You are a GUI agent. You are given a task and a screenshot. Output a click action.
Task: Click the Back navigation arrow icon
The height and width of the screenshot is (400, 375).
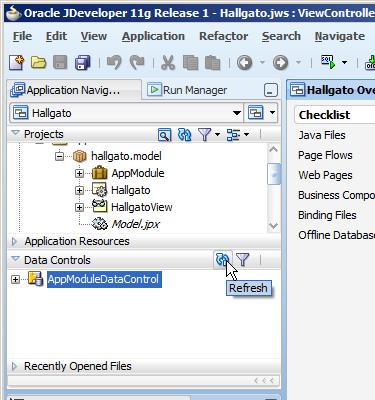[245, 62]
